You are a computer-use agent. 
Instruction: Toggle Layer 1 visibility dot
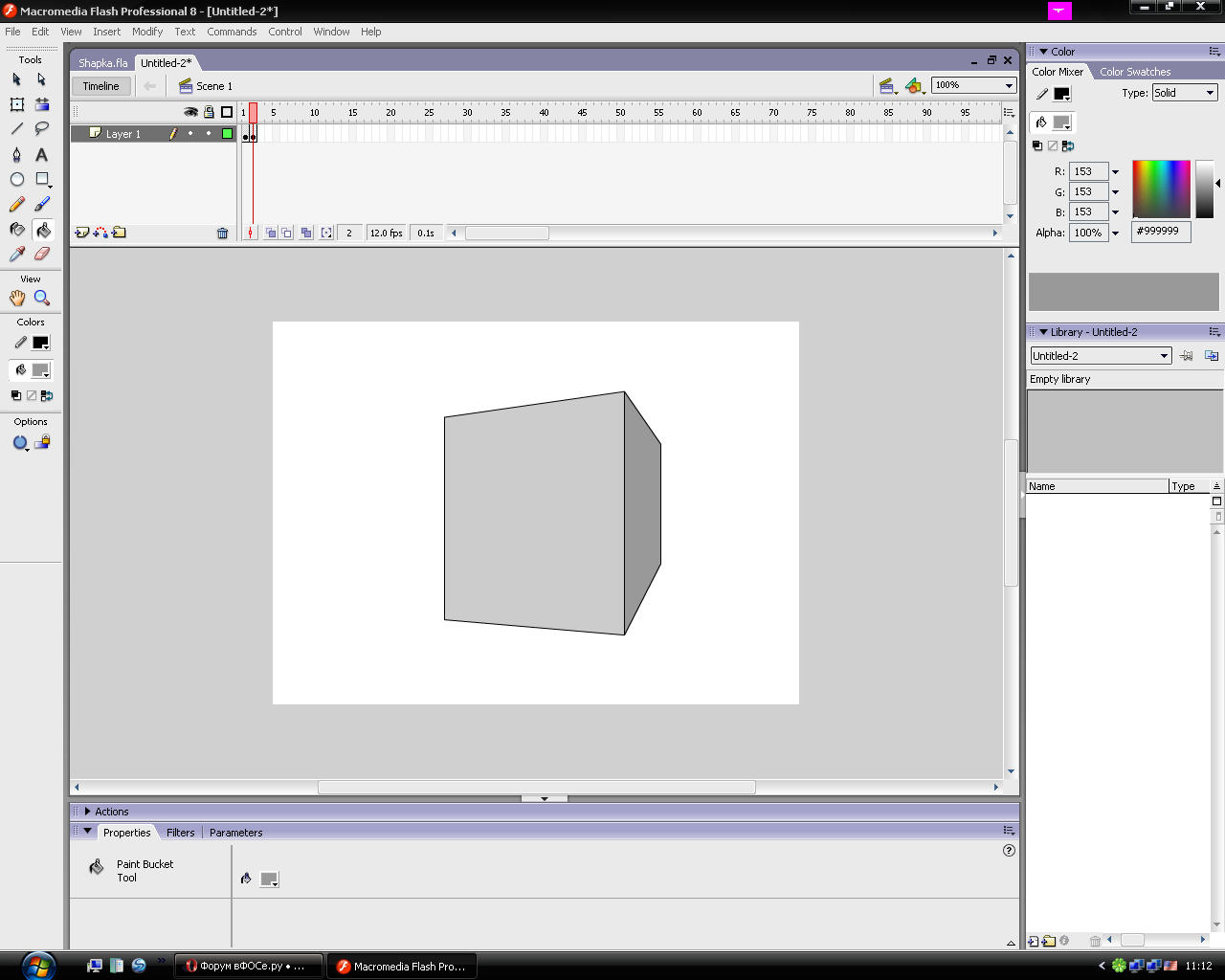point(190,134)
